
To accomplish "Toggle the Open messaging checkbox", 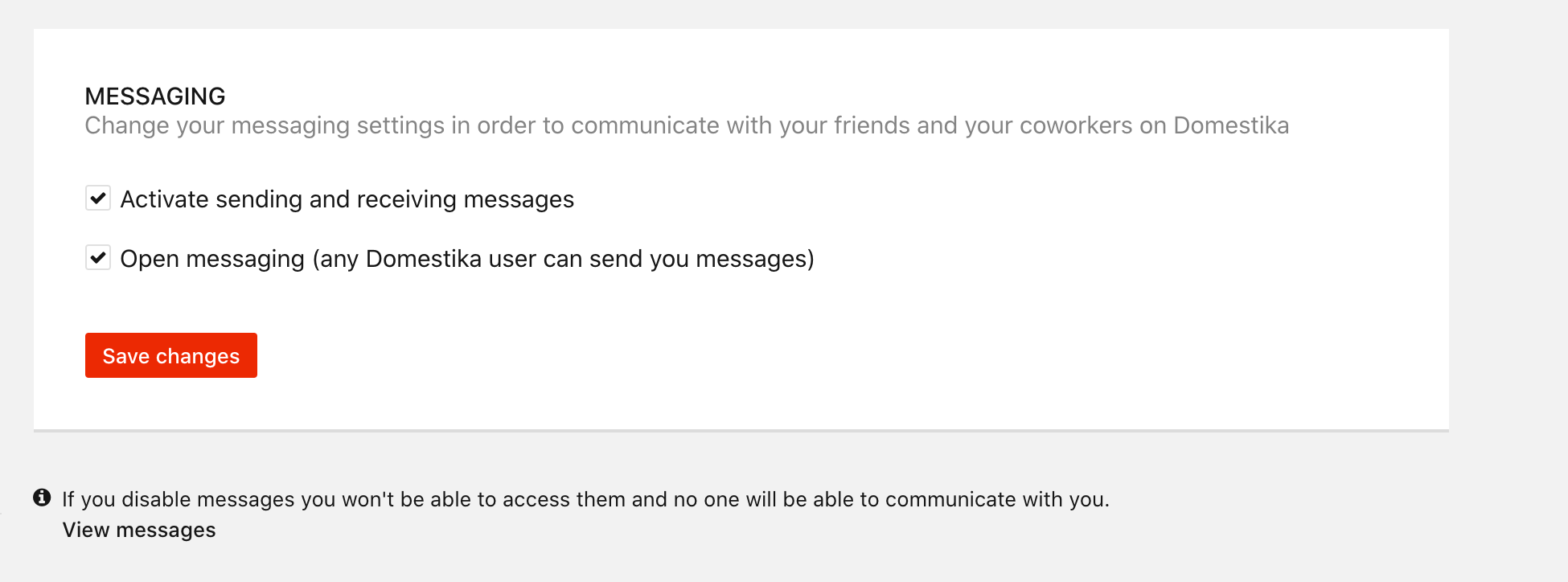I will pos(98,257).
